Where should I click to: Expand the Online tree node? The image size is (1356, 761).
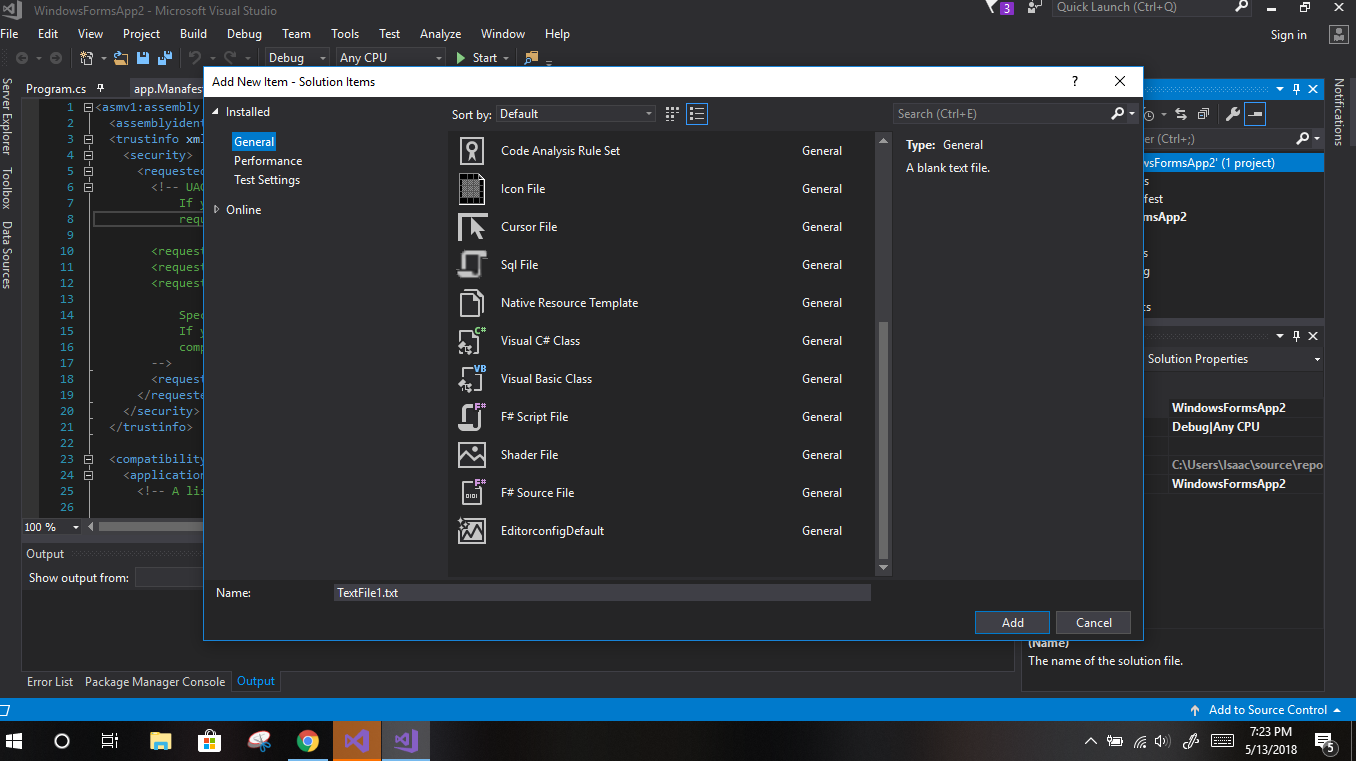point(217,210)
